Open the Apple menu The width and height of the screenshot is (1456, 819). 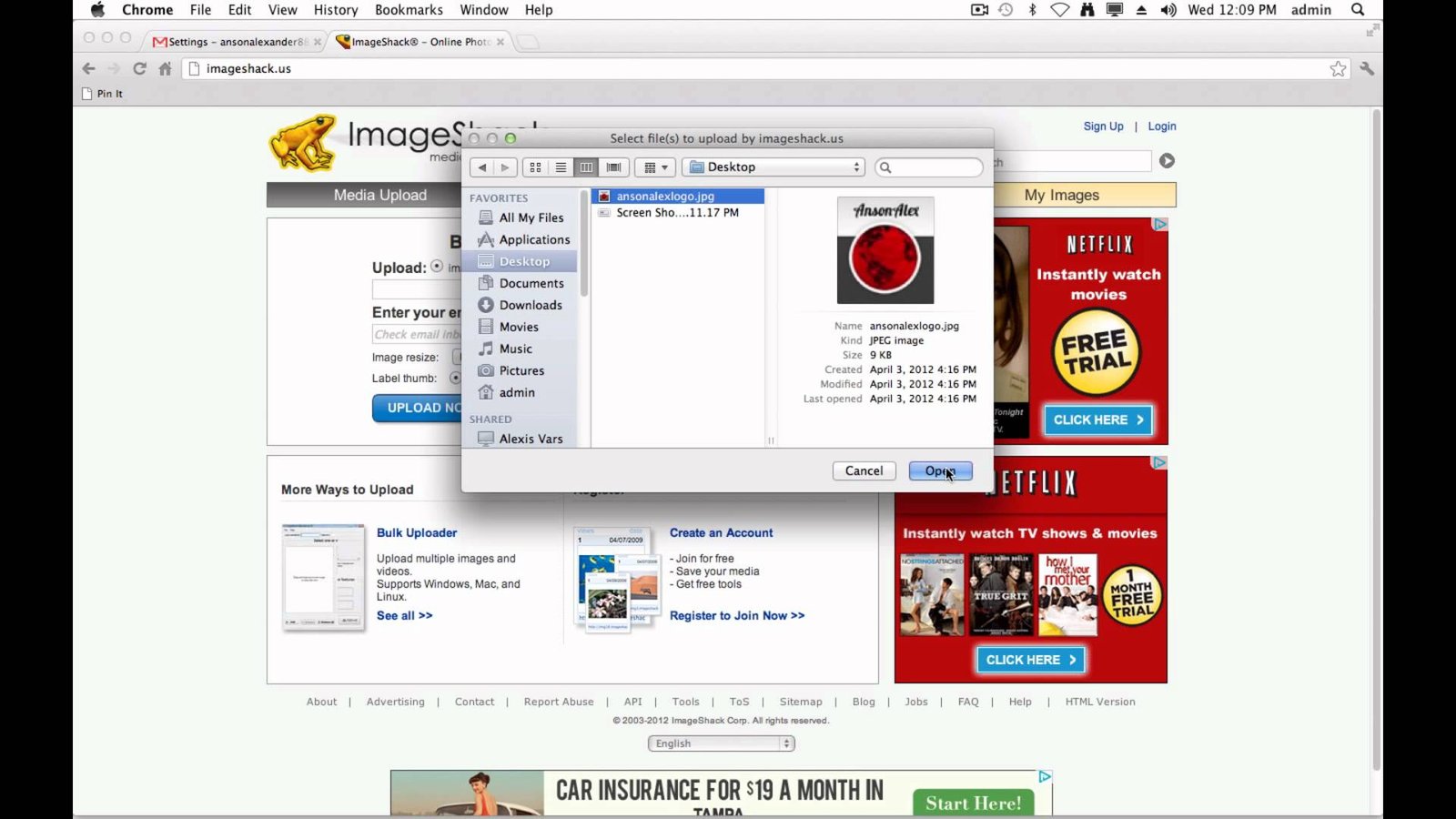point(97,10)
